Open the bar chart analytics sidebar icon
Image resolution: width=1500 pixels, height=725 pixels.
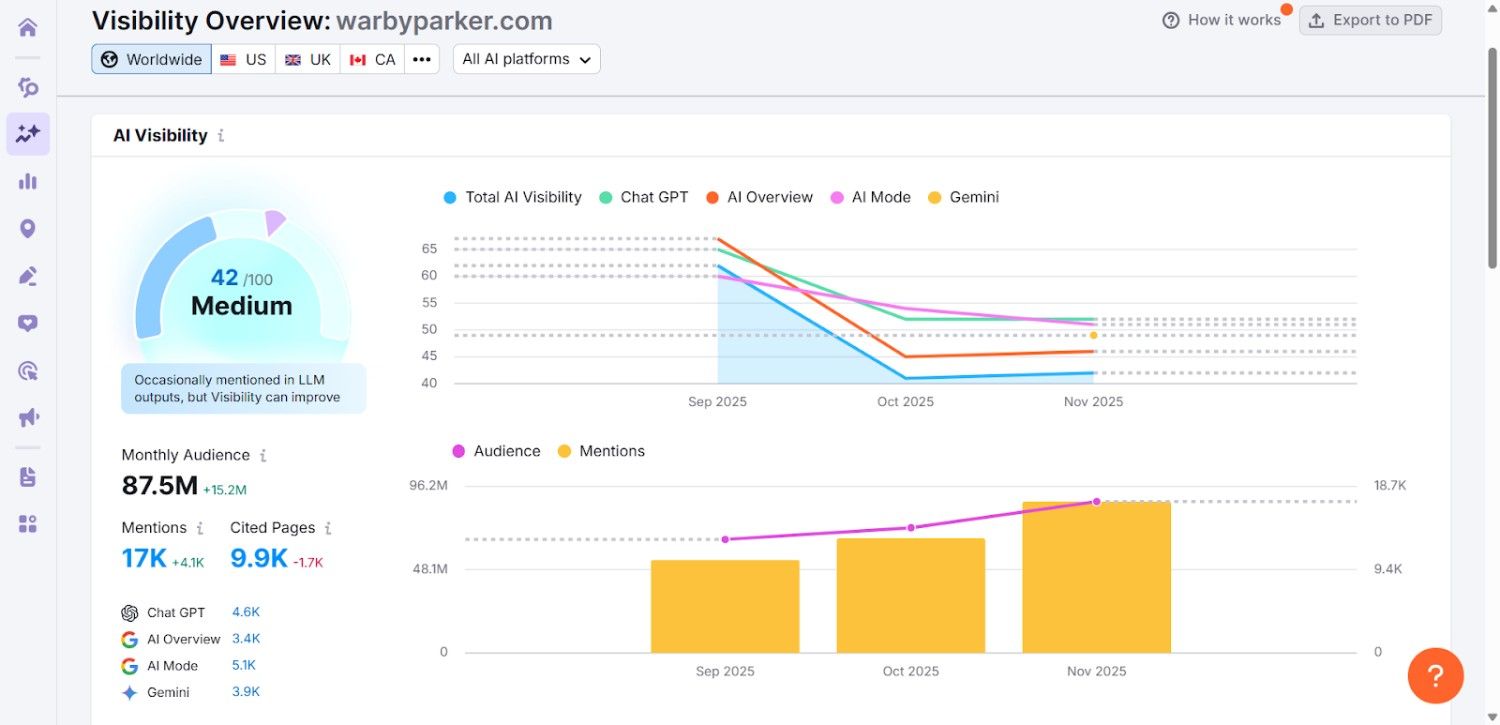tap(28, 181)
